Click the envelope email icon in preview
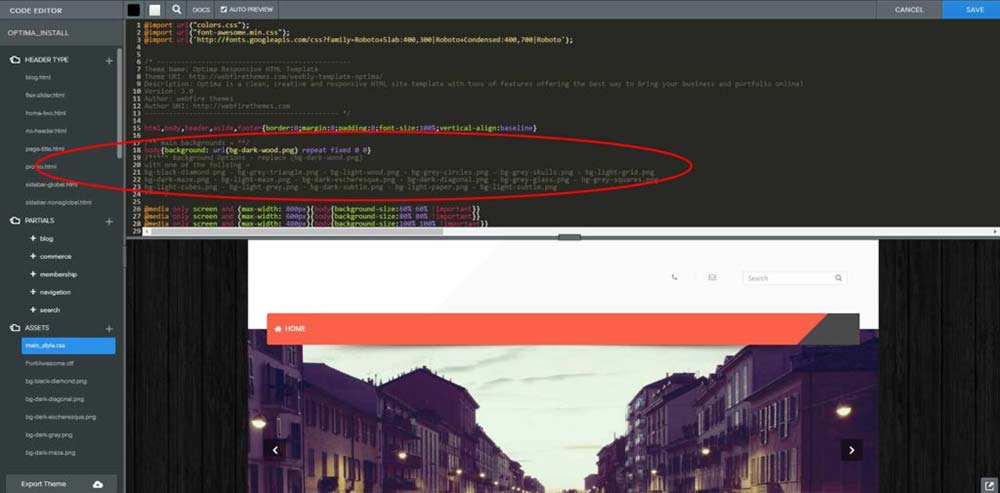The height and width of the screenshot is (493, 1000). pyautogui.click(x=712, y=277)
